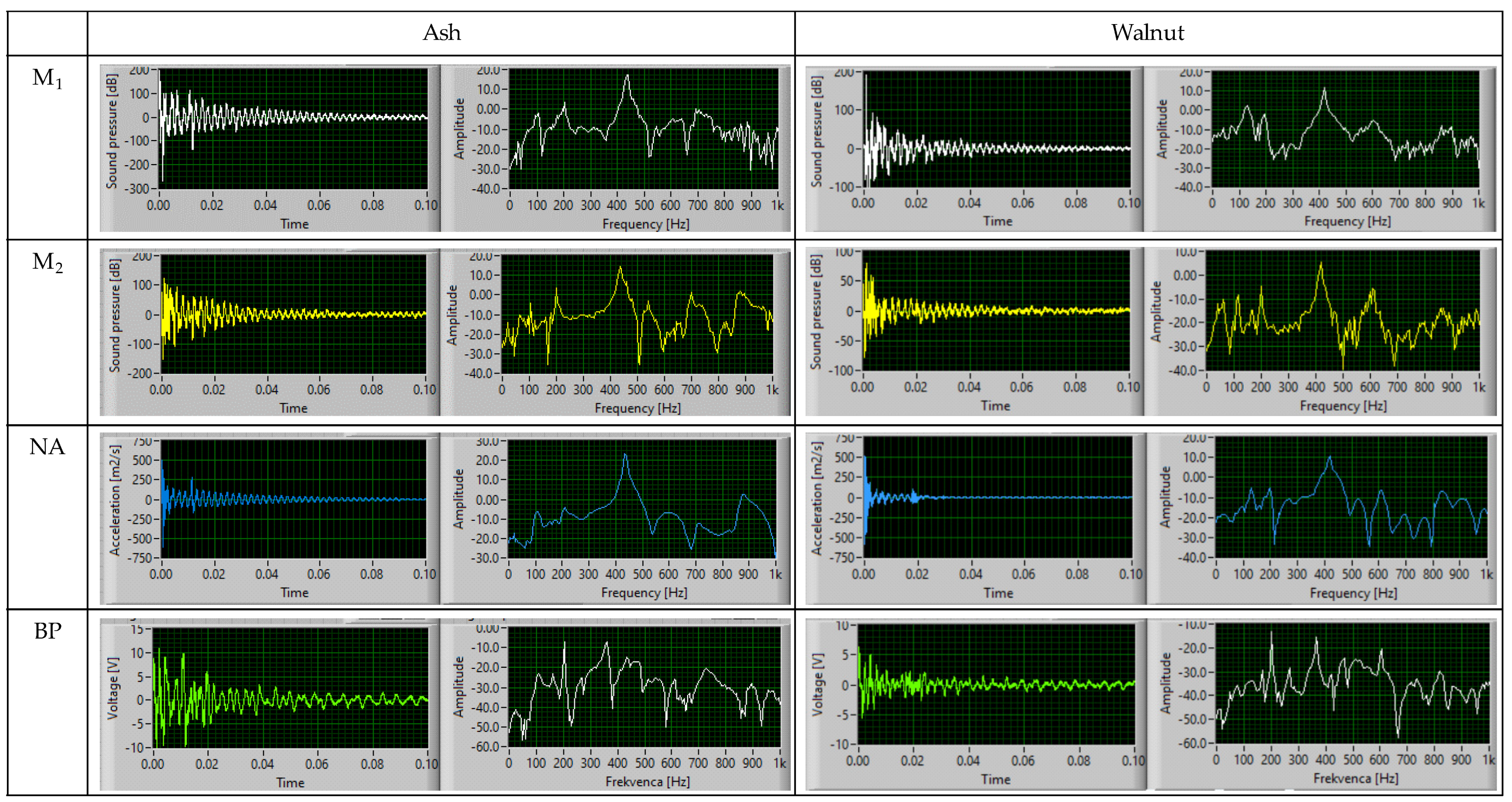Open the Ash M1 white frequency spectrum plot
1512x802 pixels.
pos(643,129)
